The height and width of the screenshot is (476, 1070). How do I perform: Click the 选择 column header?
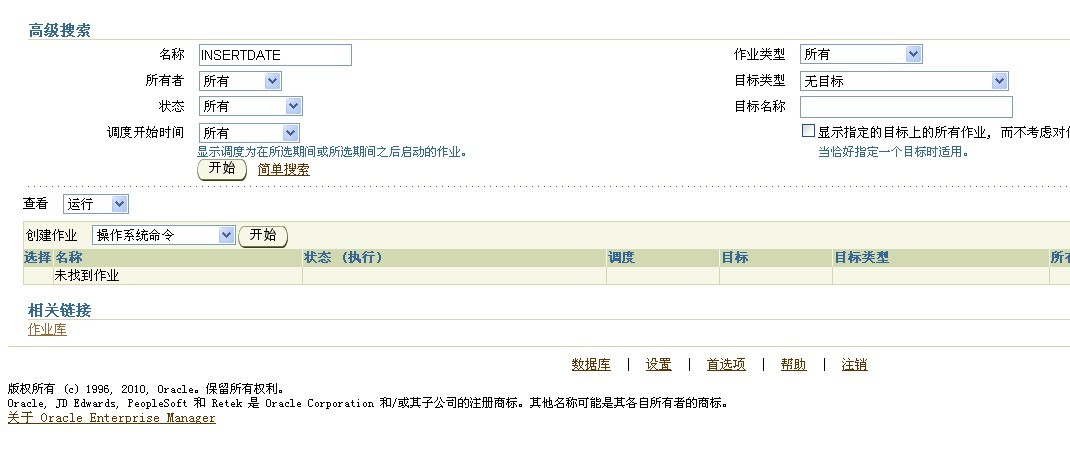tap(38, 257)
